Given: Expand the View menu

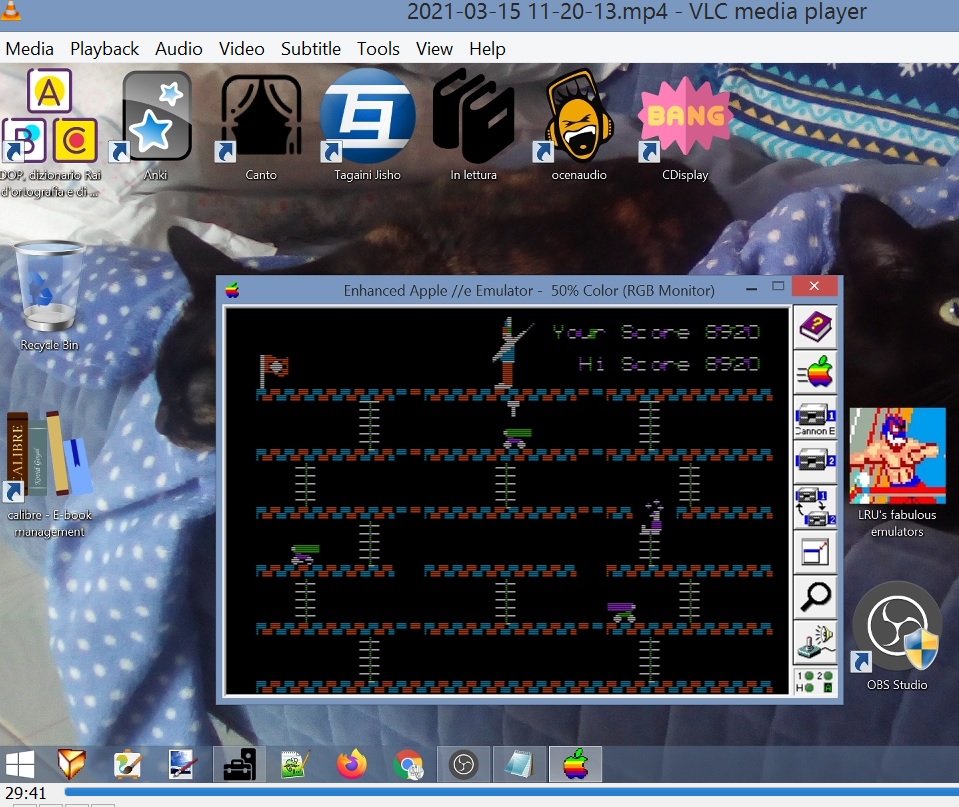Looking at the screenshot, I should 434,48.
